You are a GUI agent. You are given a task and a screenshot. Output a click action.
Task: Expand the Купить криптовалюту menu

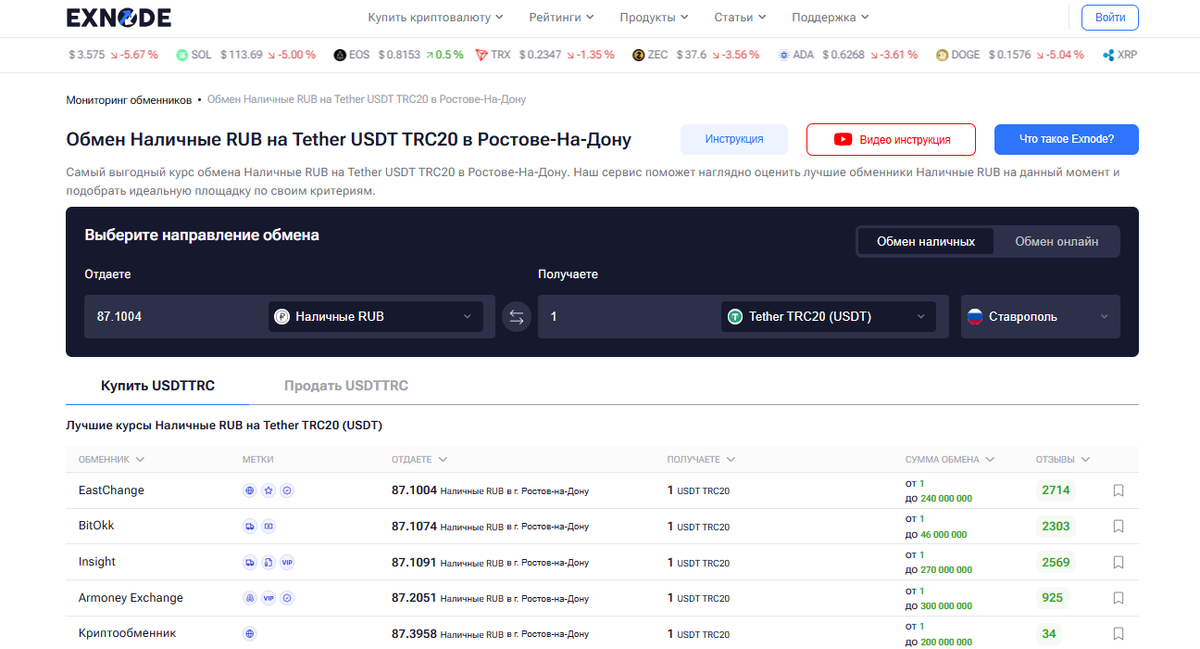tap(435, 18)
